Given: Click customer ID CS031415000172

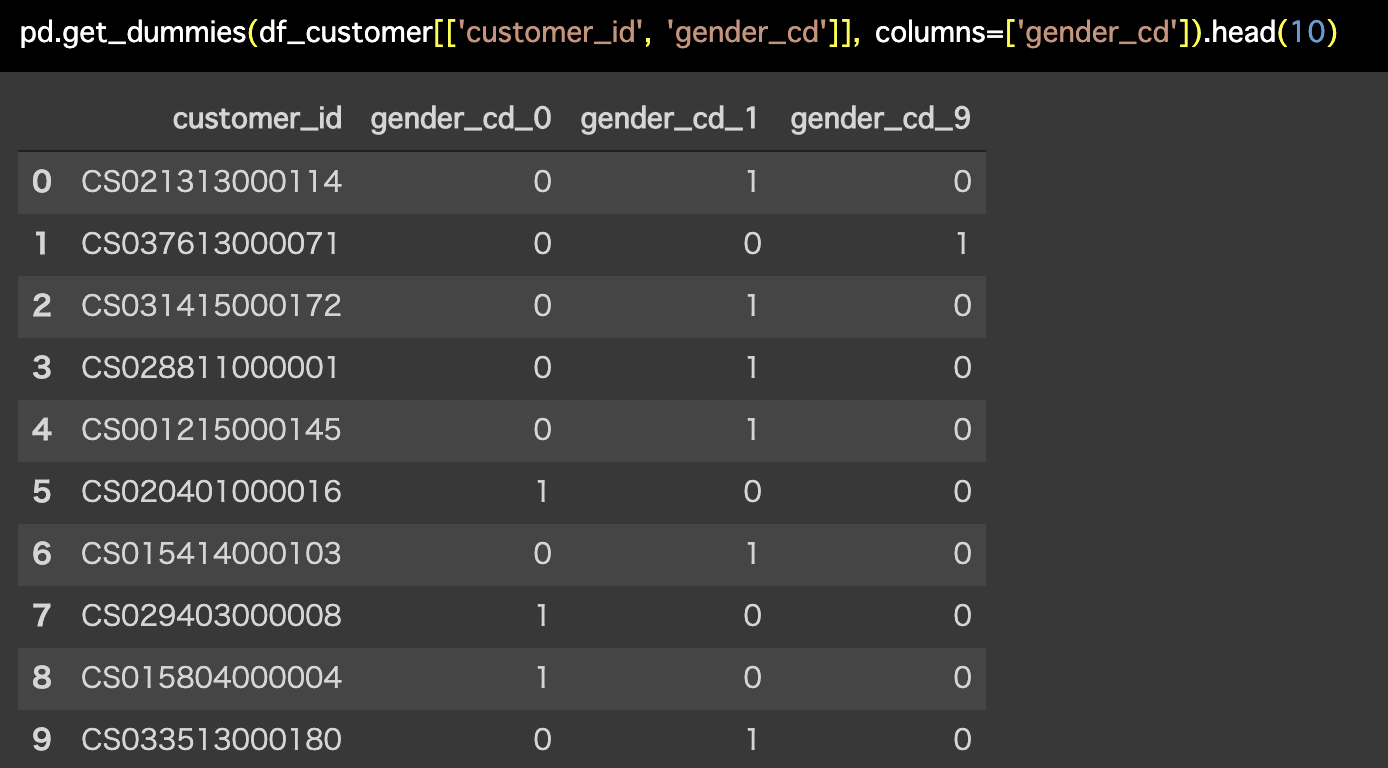Looking at the screenshot, I should 212,306.
